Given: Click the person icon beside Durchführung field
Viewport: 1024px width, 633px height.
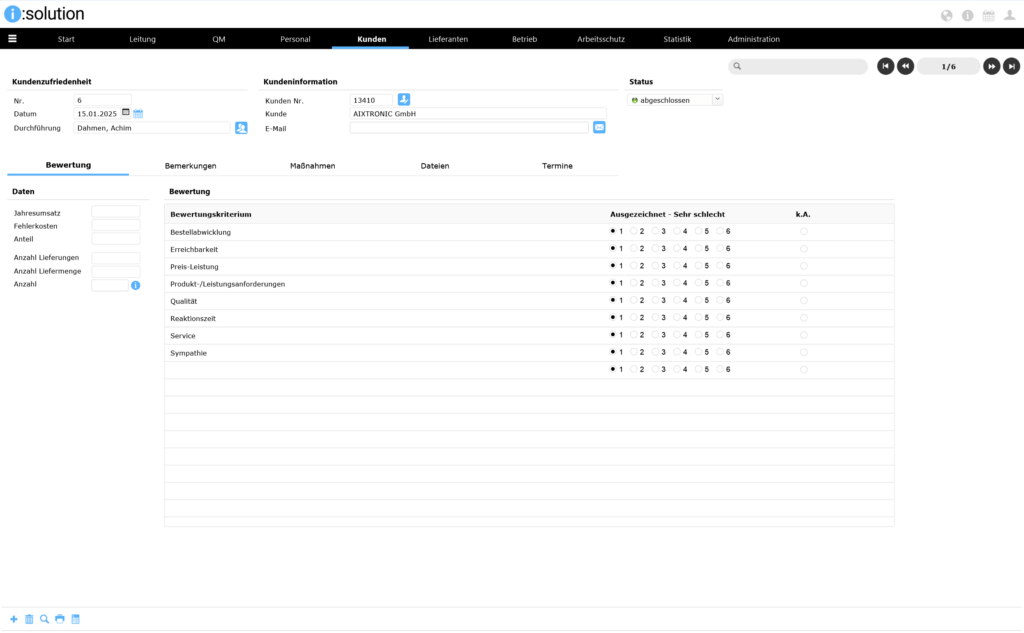Looking at the screenshot, I should coord(241,128).
